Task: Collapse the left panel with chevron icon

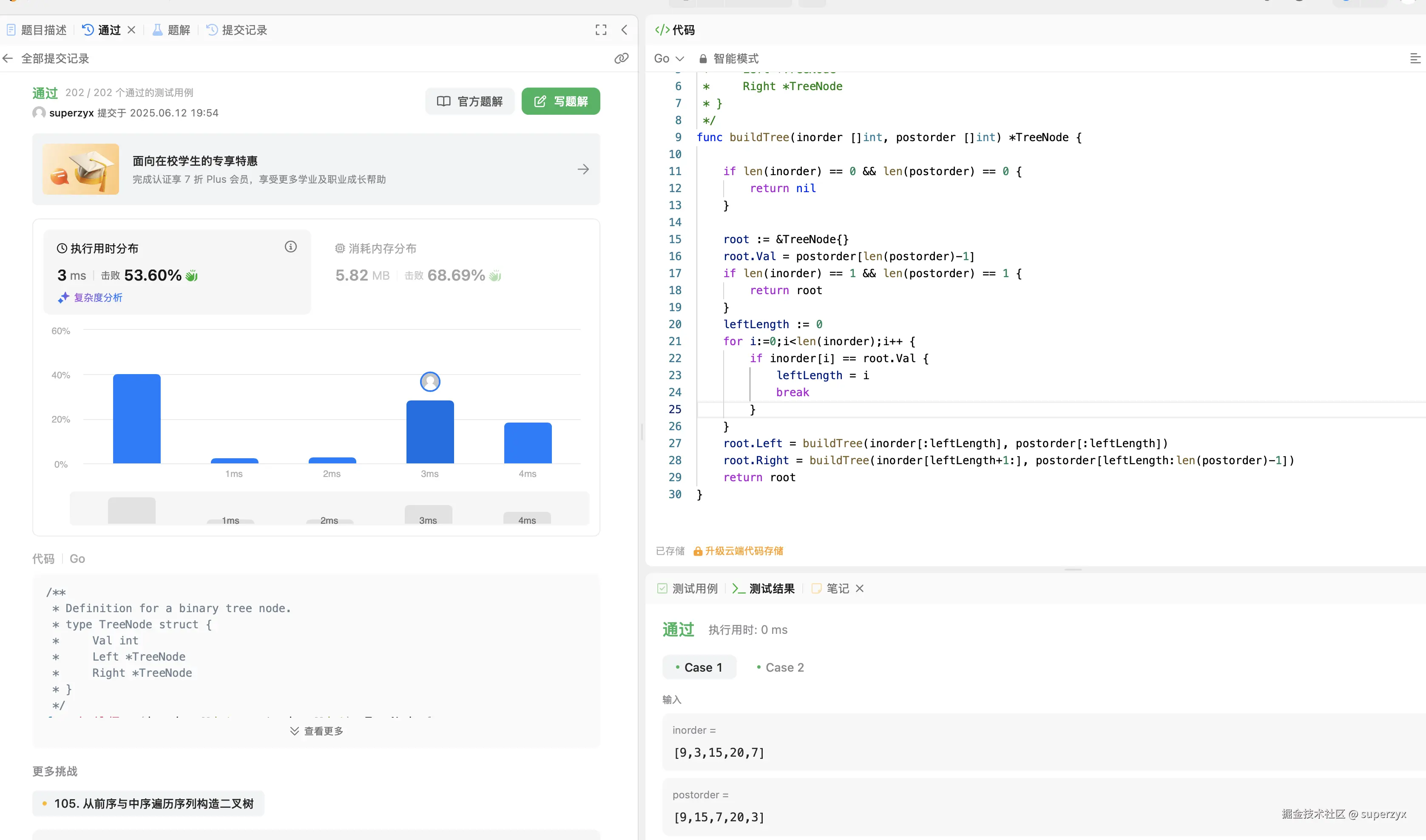Action: tap(624, 30)
